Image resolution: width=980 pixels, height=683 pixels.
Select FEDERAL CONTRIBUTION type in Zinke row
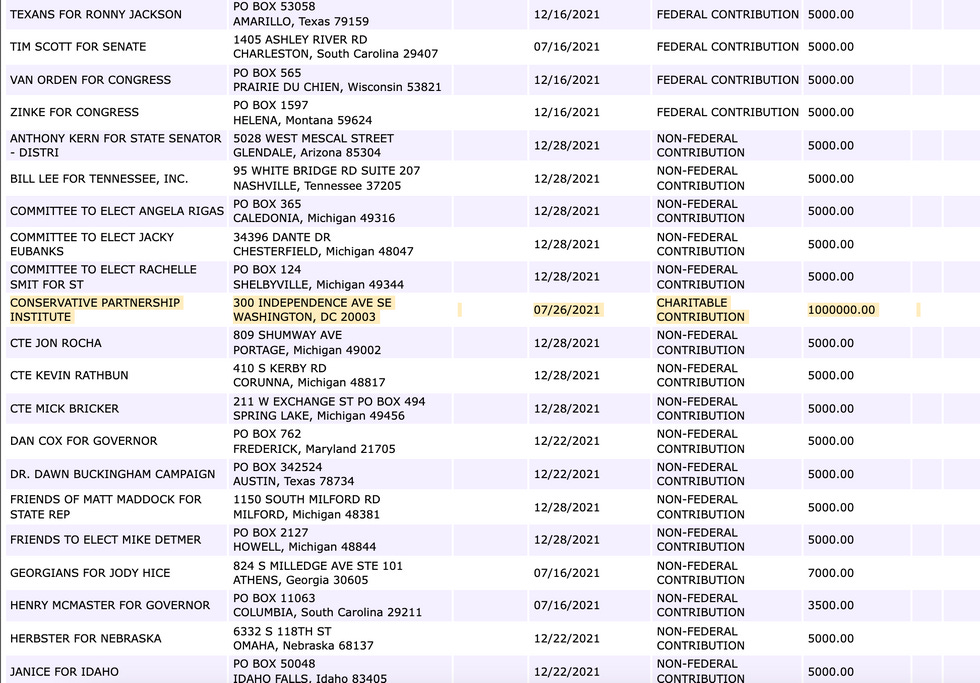pyautogui.click(x=728, y=112)
